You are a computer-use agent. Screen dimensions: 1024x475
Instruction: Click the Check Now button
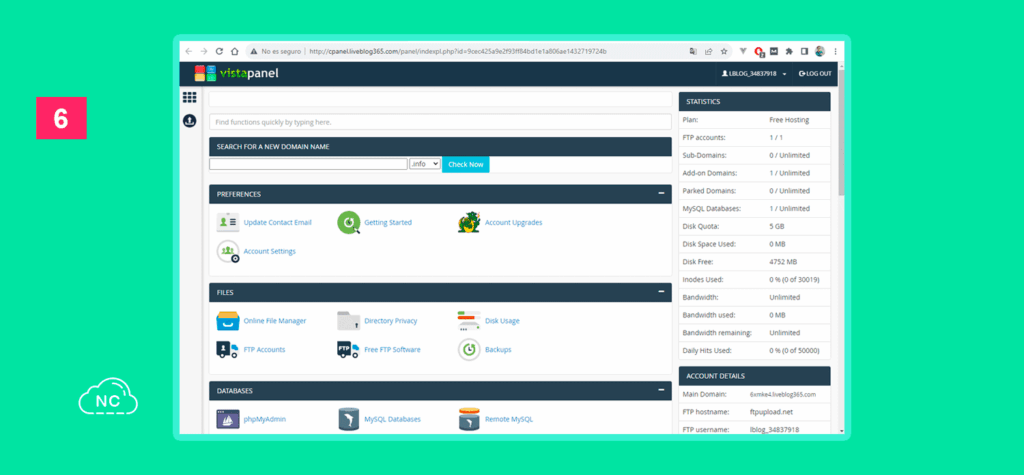[x=466, y=164]
